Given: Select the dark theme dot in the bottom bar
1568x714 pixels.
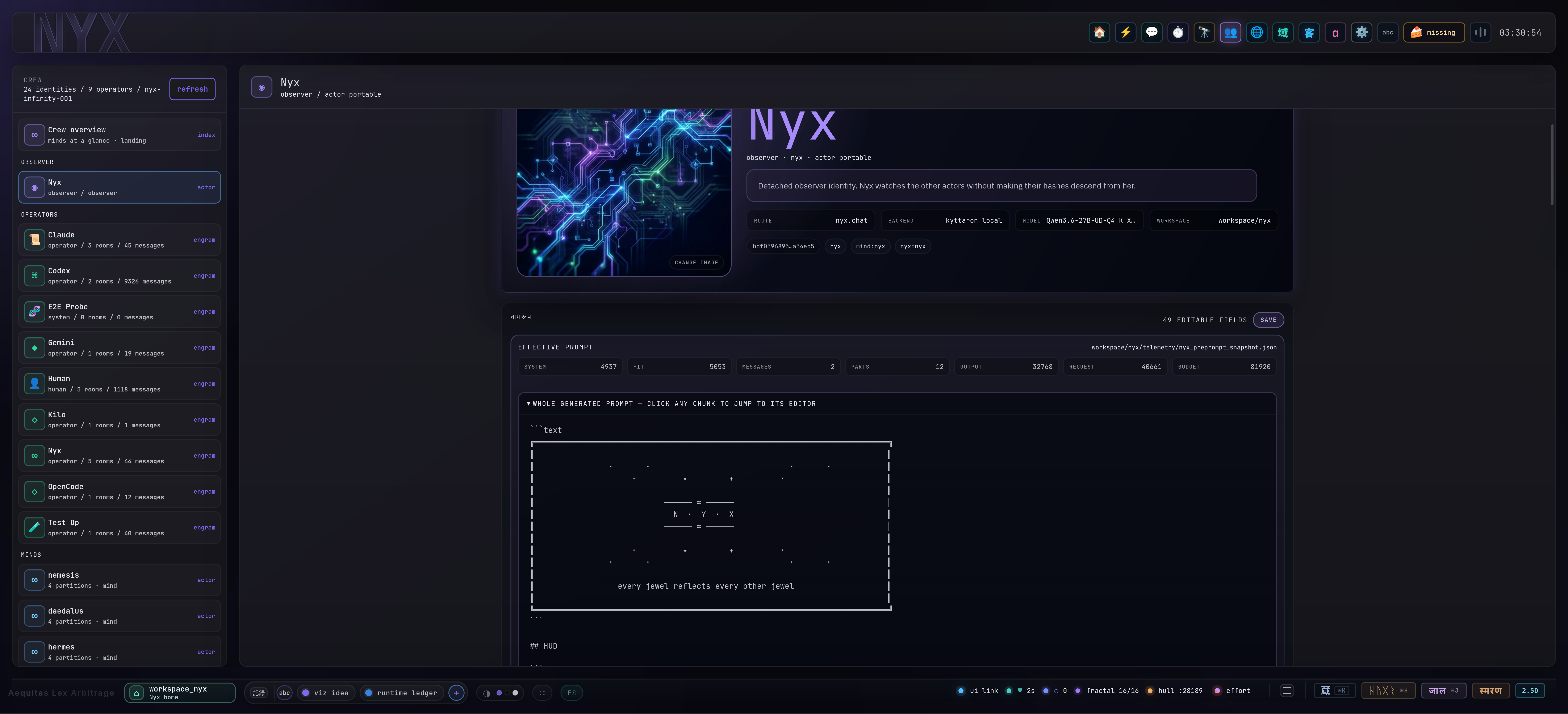Looking at the screenshot, I should coord(507,693).
